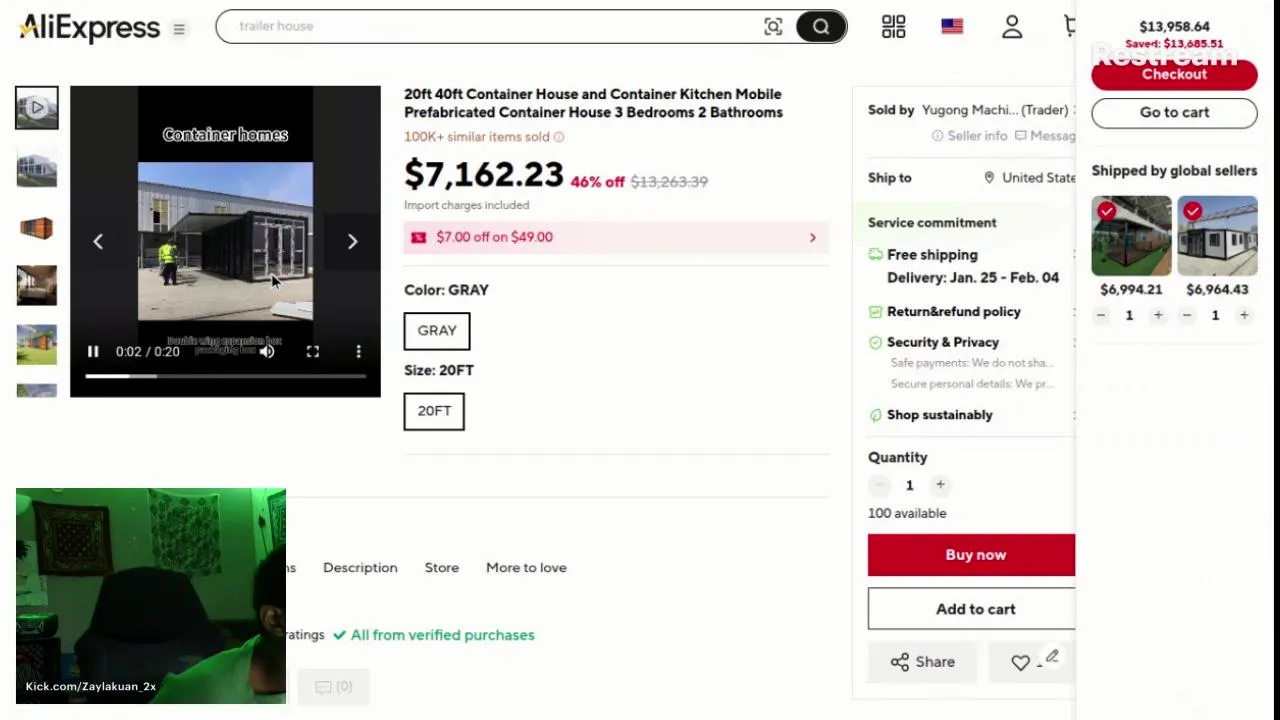Mute the product video
1280x720 pixels.
[x=267, y=351]
